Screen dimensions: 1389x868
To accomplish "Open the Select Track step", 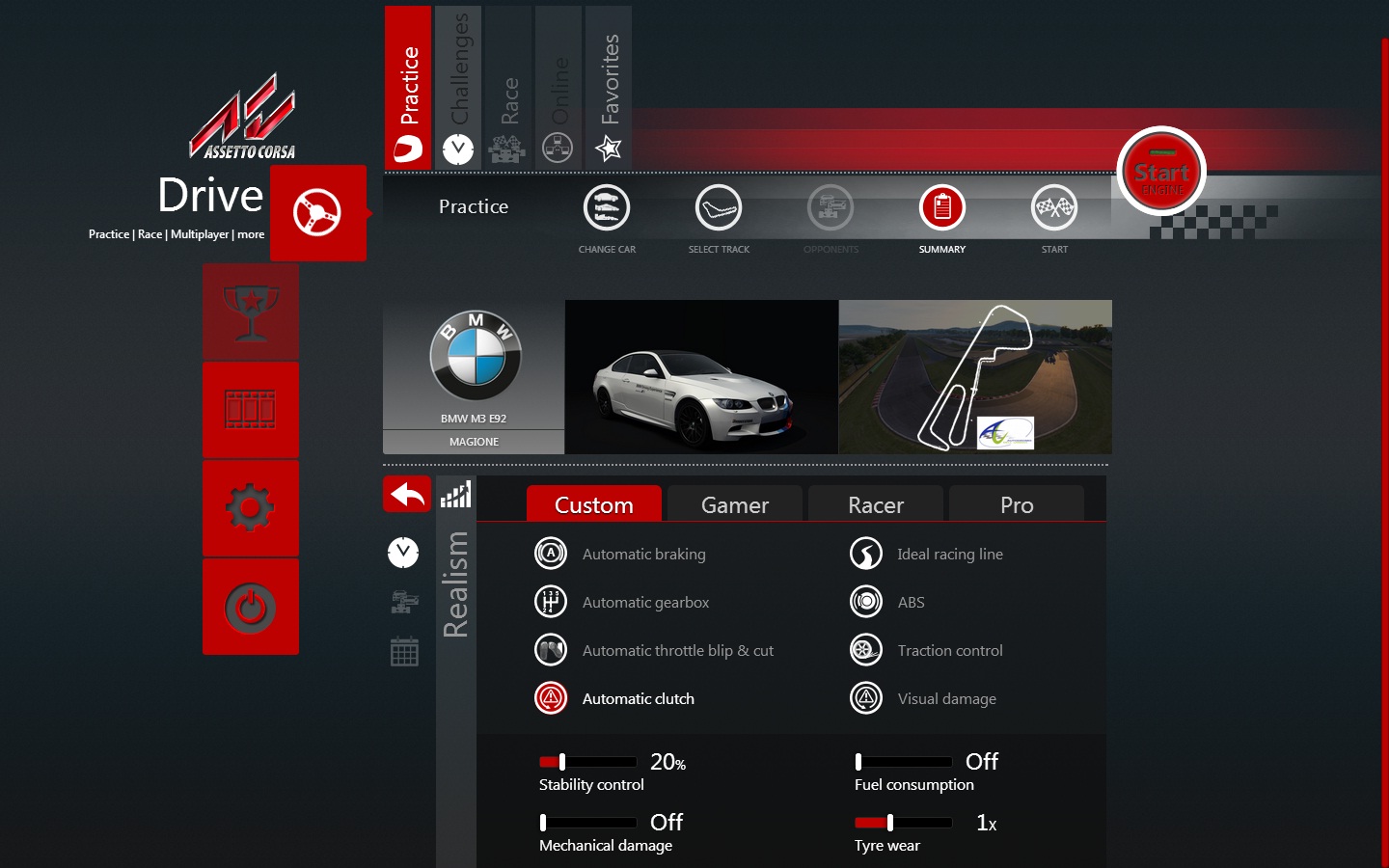I will [719, 207].
